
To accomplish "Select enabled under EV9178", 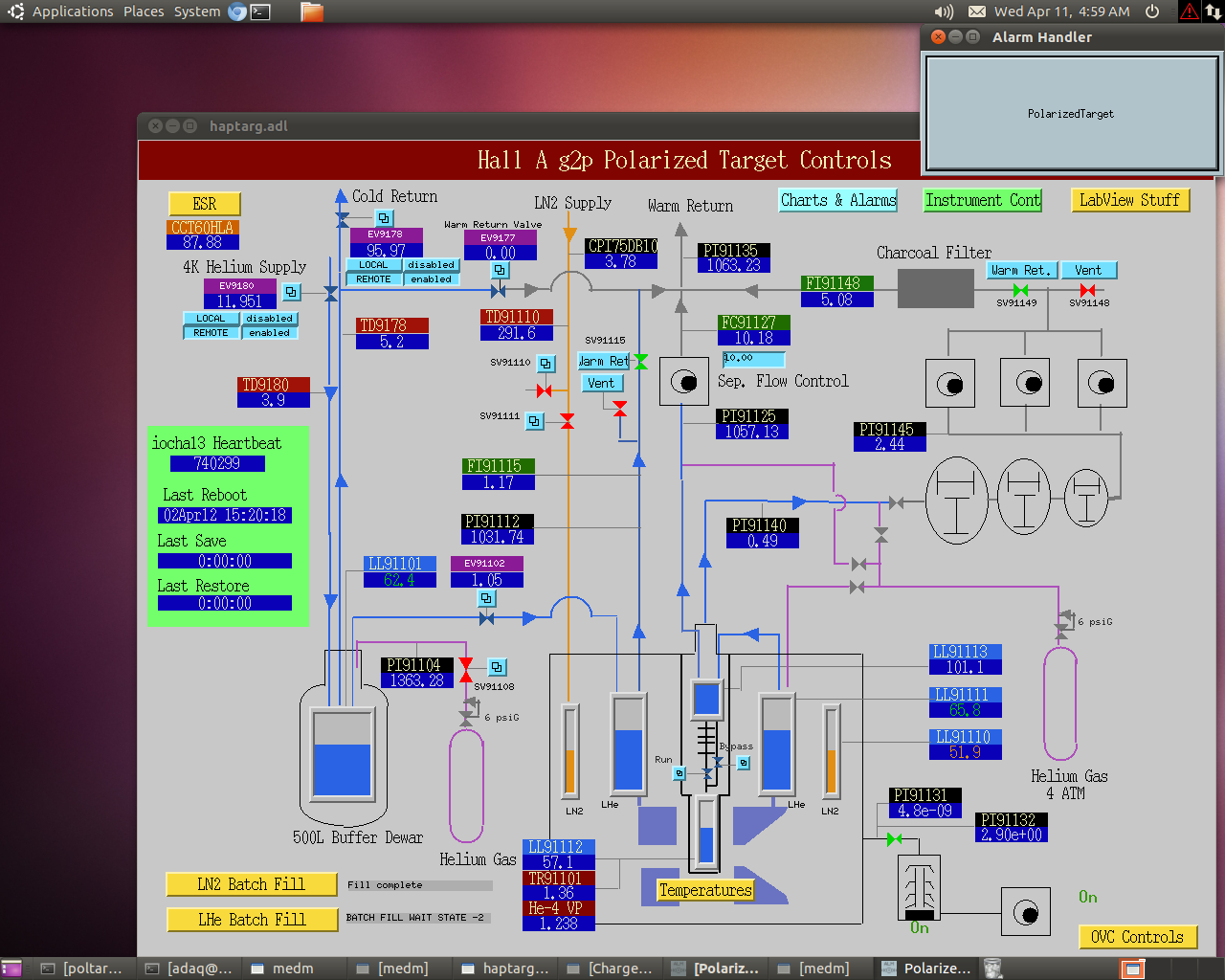I will click(432, 279).
